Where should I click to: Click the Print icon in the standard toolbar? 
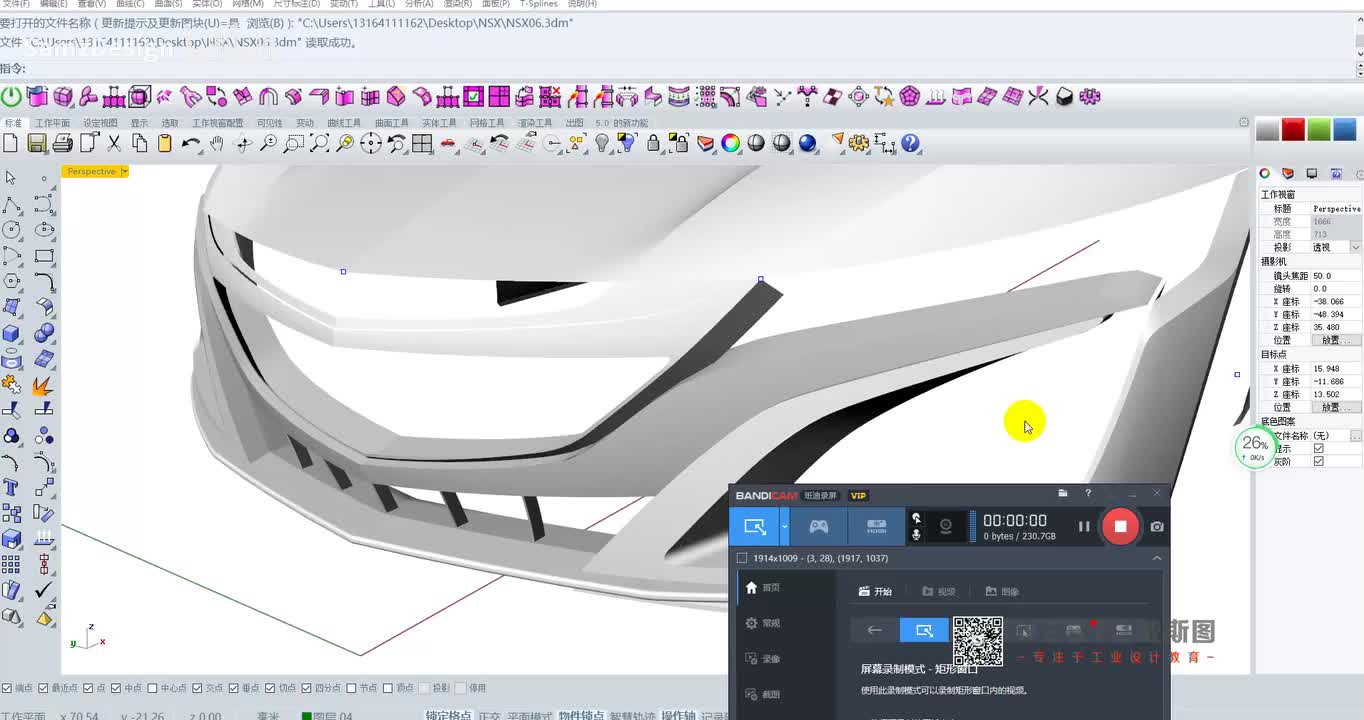[x=62, y=144]
